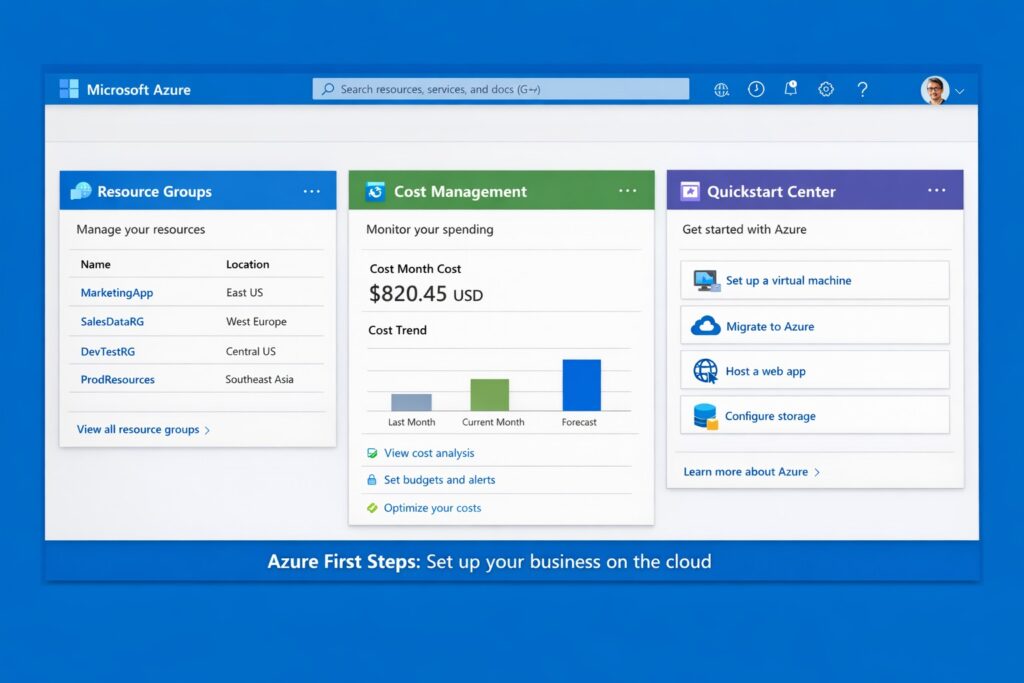The height and width of the screenshot is (683, 1024).
Task: Select the View cost analysis shield icon
Action: [x=371, y=453]
